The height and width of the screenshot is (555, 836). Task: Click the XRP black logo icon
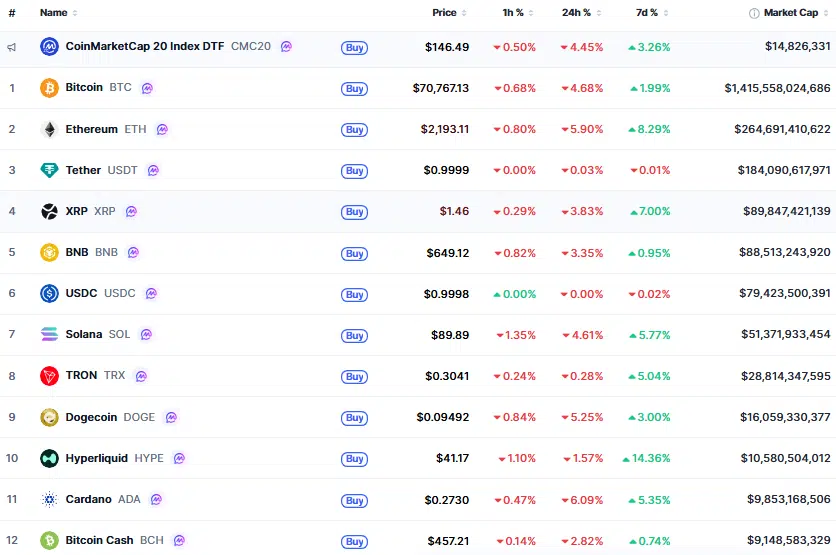tap(49, 211)
